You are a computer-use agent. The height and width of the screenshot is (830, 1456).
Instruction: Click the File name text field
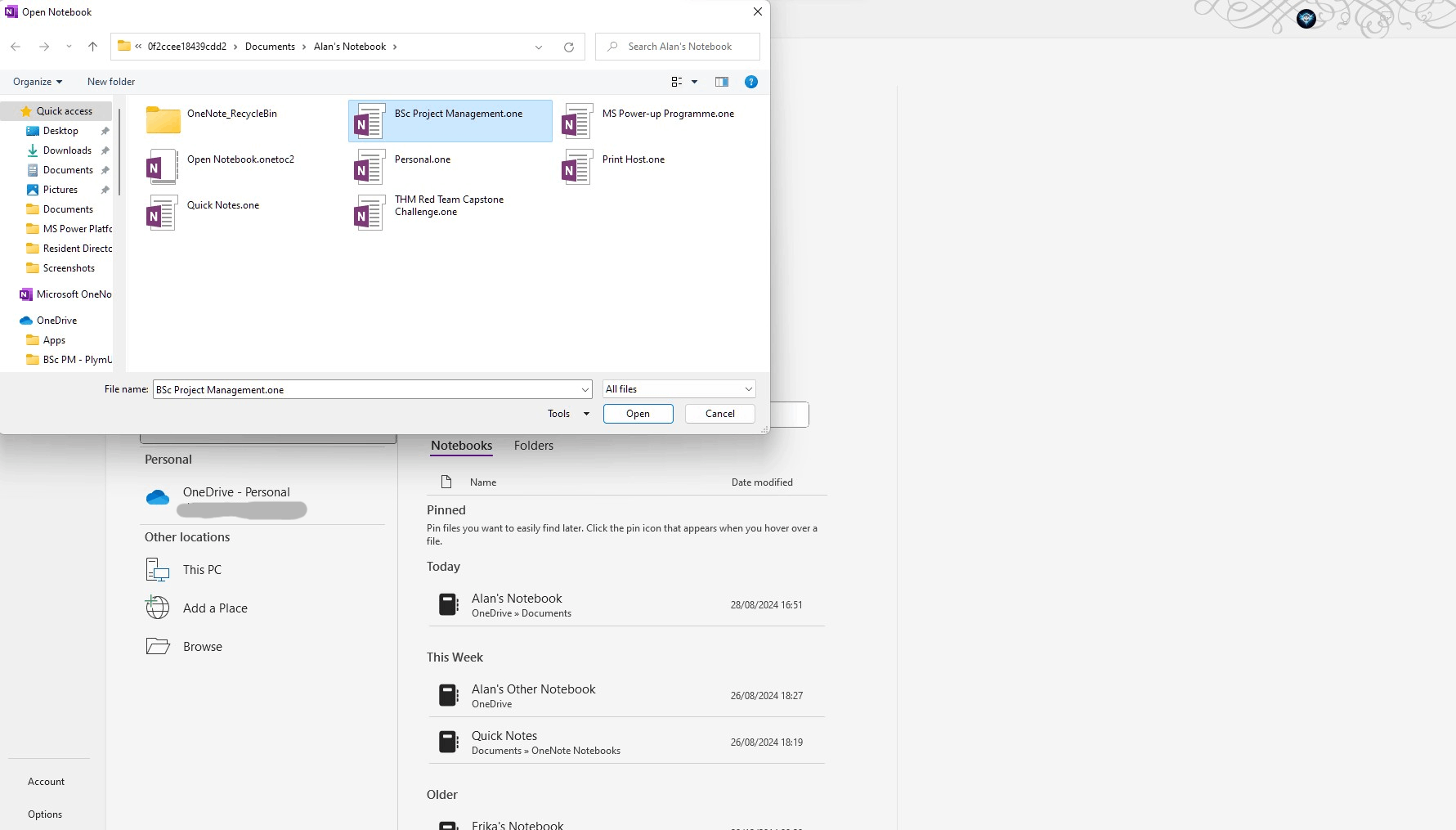366,390
